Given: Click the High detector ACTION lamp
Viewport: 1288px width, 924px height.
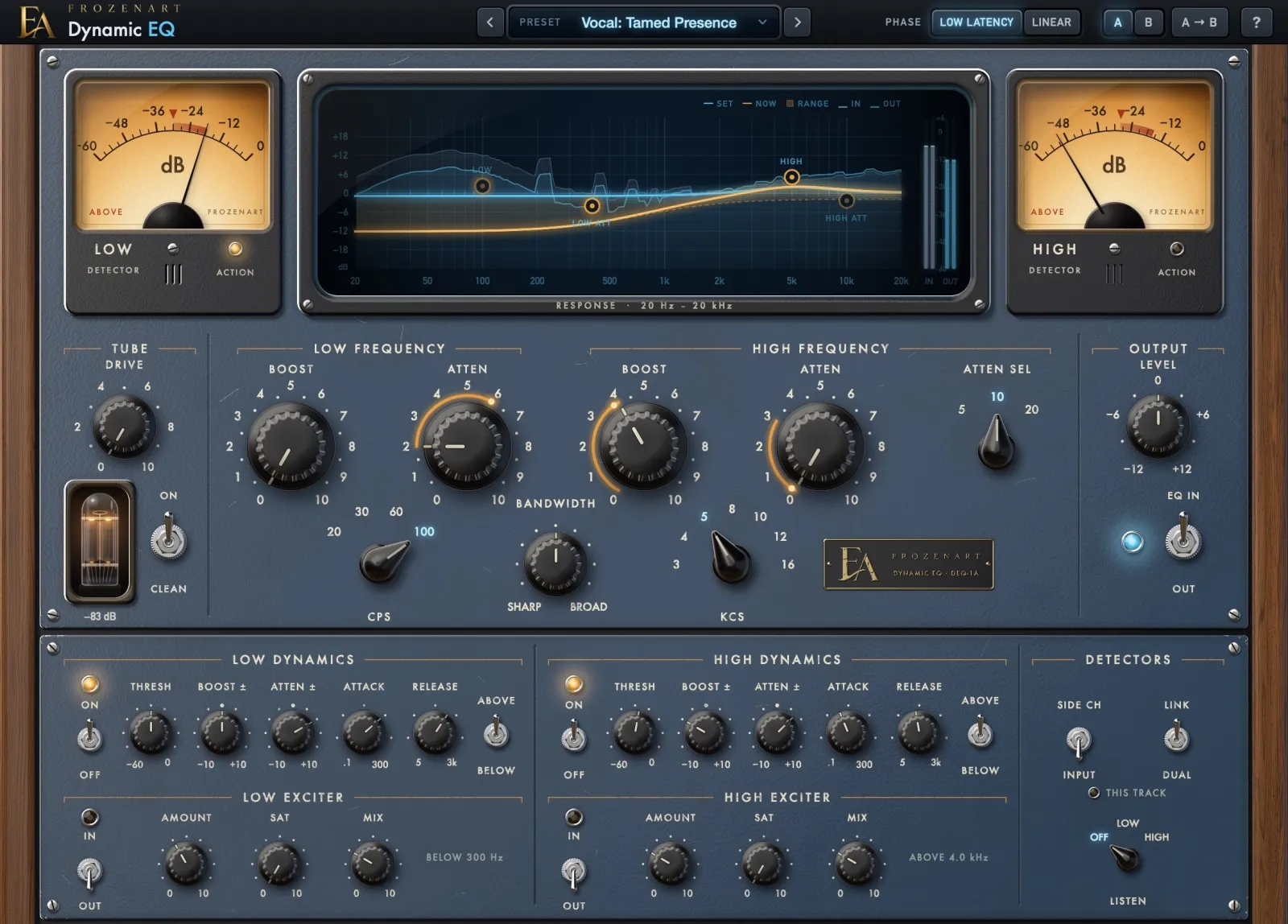Looking at the screenshot, I should (x=1177, y=249).
